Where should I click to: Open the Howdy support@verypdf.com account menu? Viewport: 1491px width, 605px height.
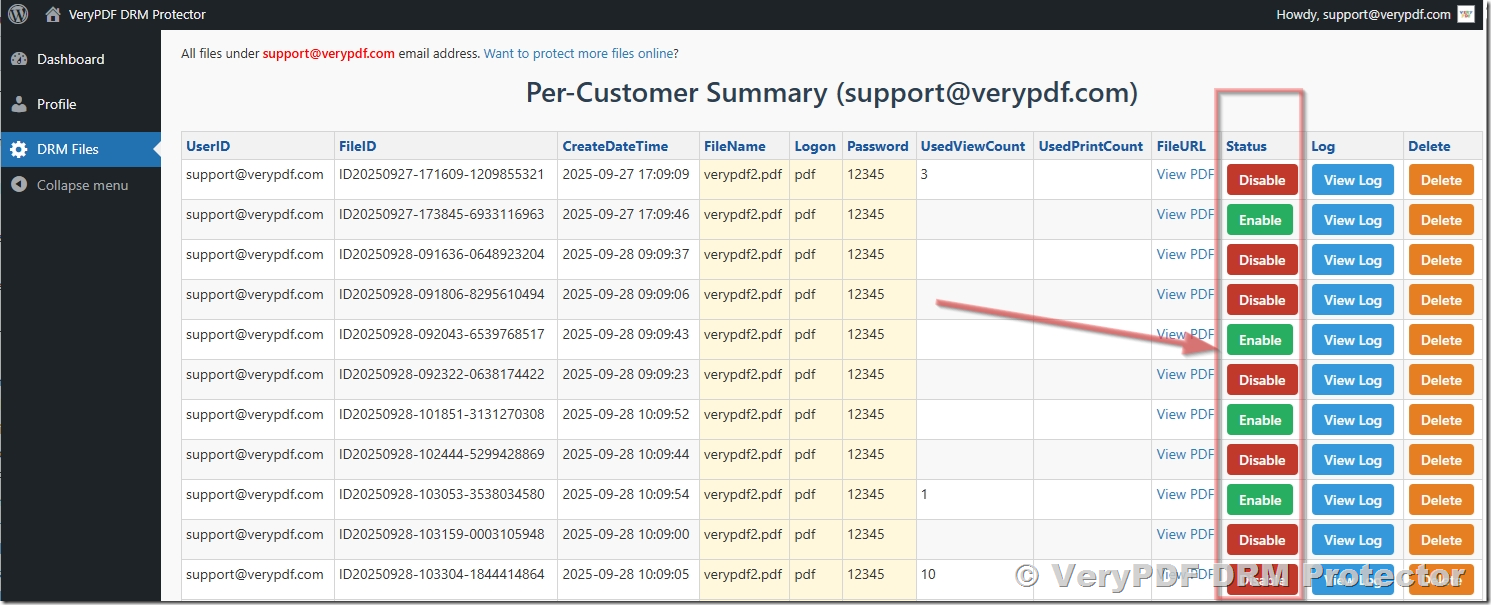[1363, 14]
